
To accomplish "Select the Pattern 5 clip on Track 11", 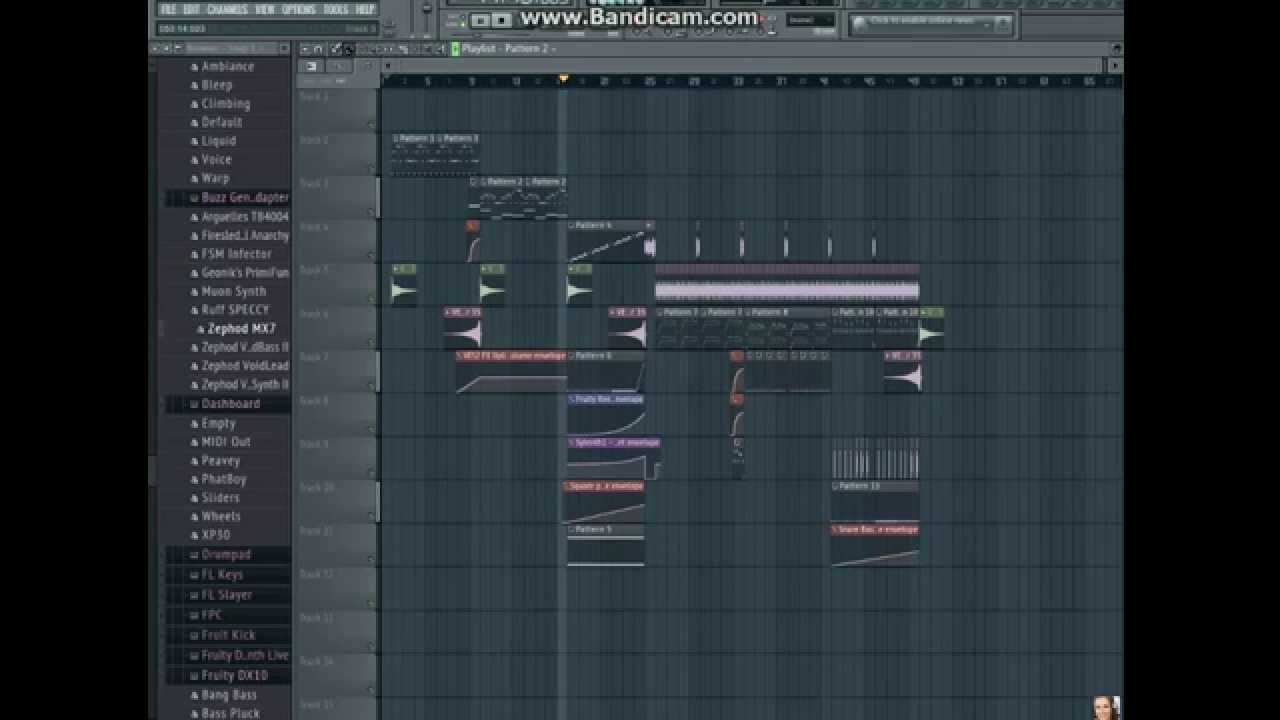I will (606, 545).
